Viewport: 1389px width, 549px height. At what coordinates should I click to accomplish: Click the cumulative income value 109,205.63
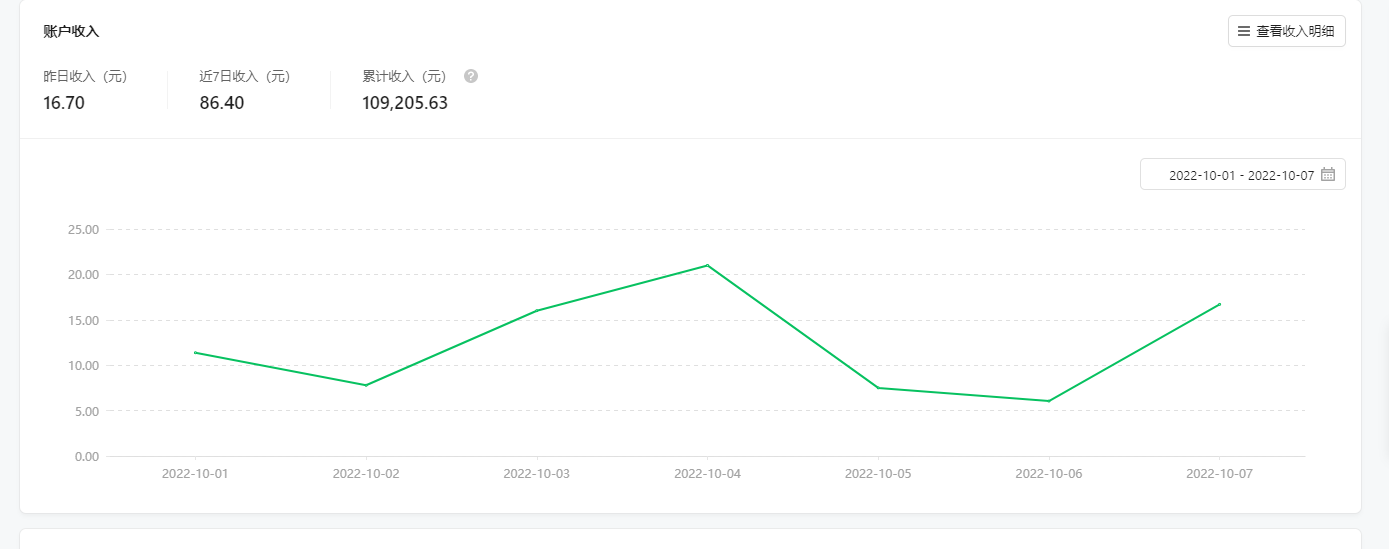coord(405,103)
